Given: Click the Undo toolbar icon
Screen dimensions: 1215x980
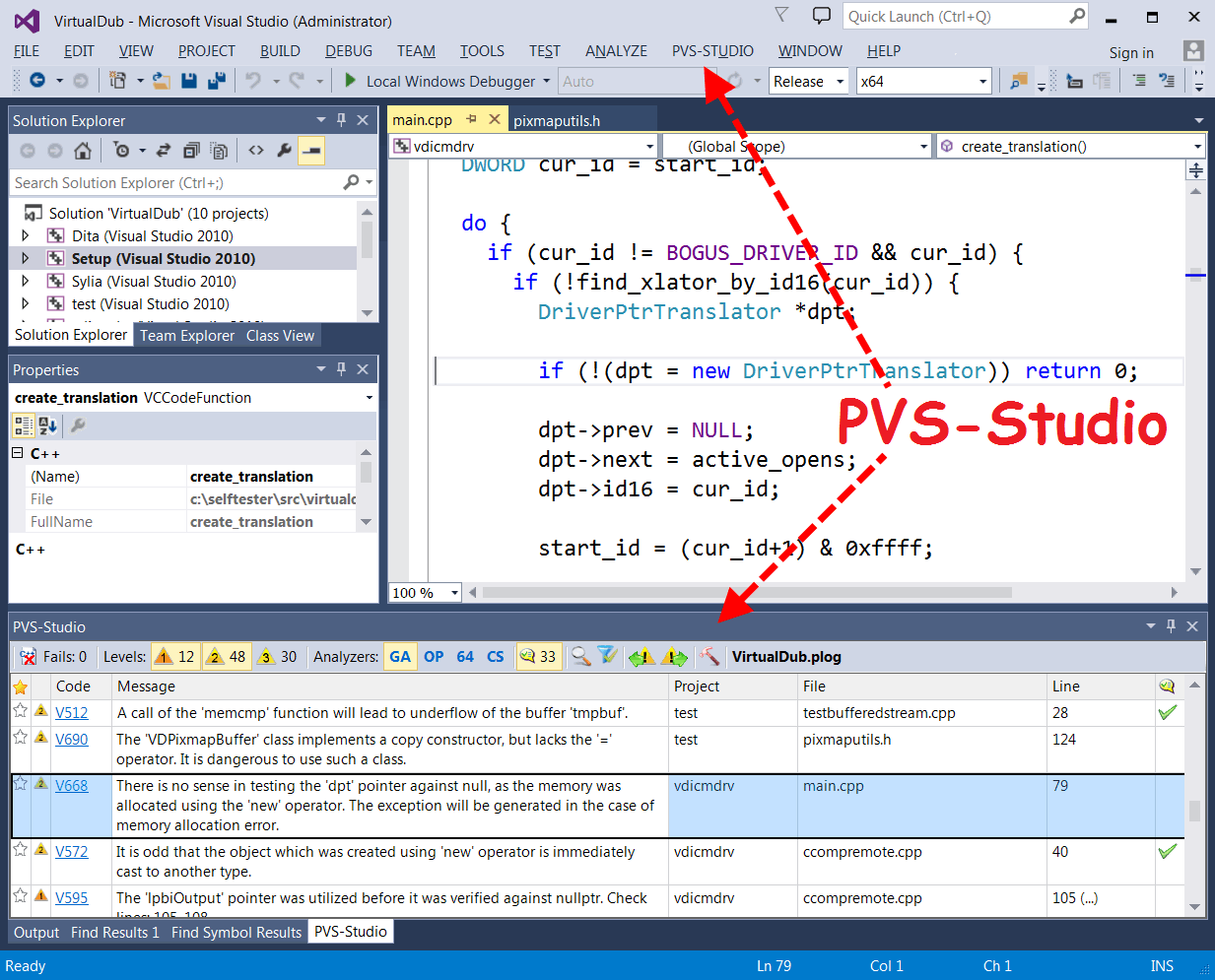Looking at the screenshot, I should 253,81.
